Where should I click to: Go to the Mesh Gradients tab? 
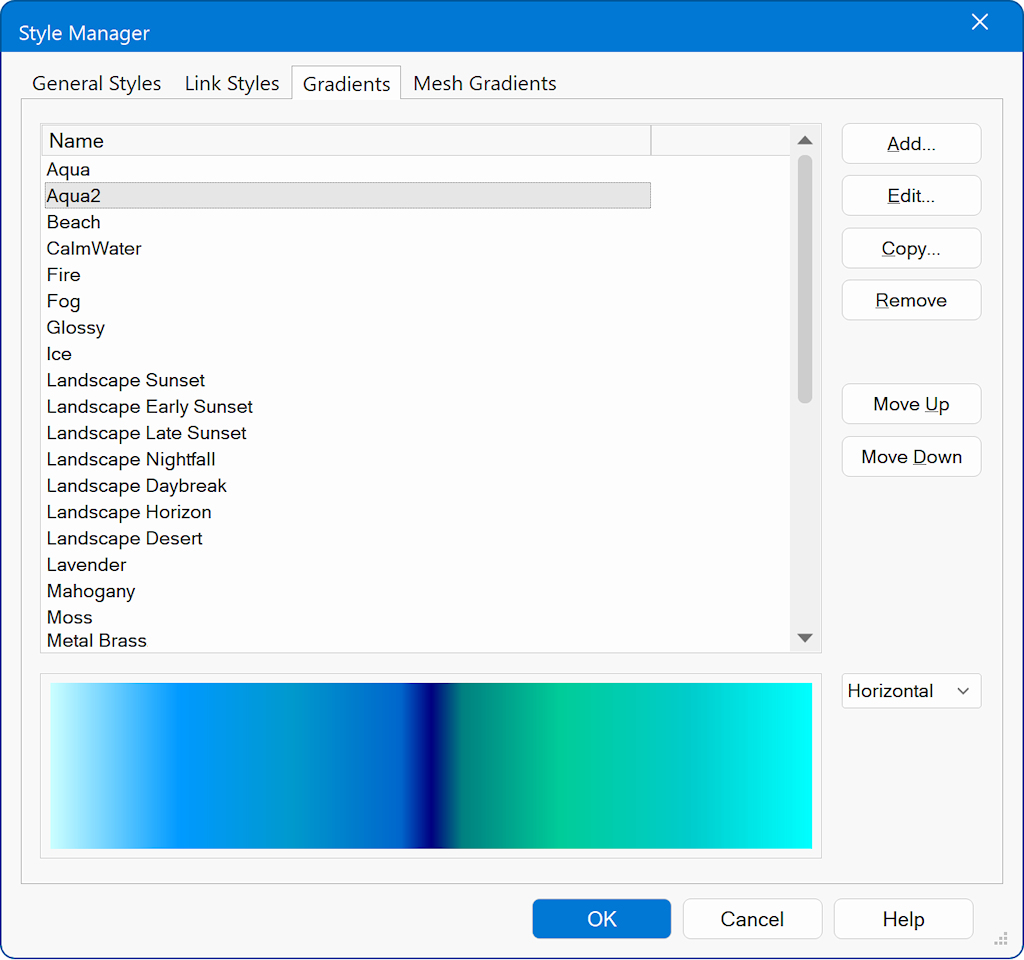point(485,84)
